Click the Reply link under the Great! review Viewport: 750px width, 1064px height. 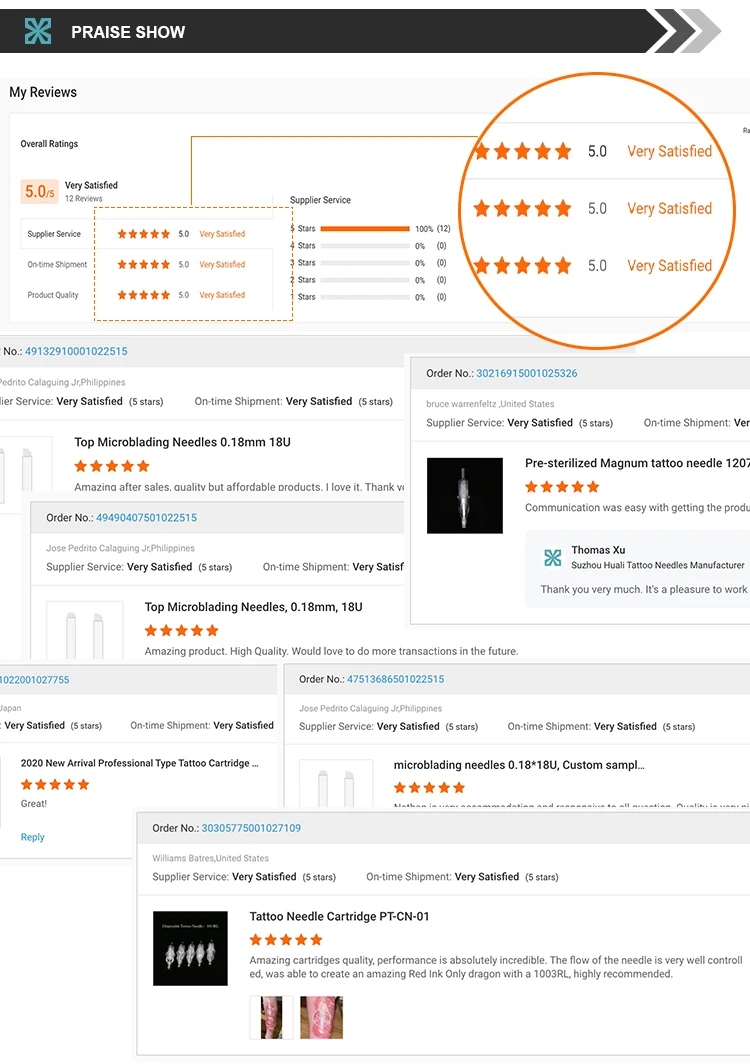(33, 837)
